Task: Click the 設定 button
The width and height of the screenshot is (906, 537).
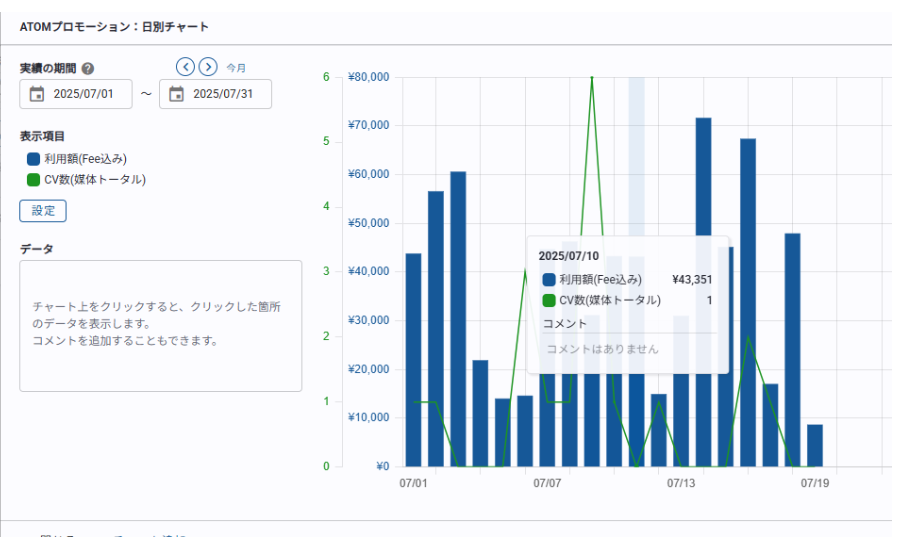Action: (43, 211)
